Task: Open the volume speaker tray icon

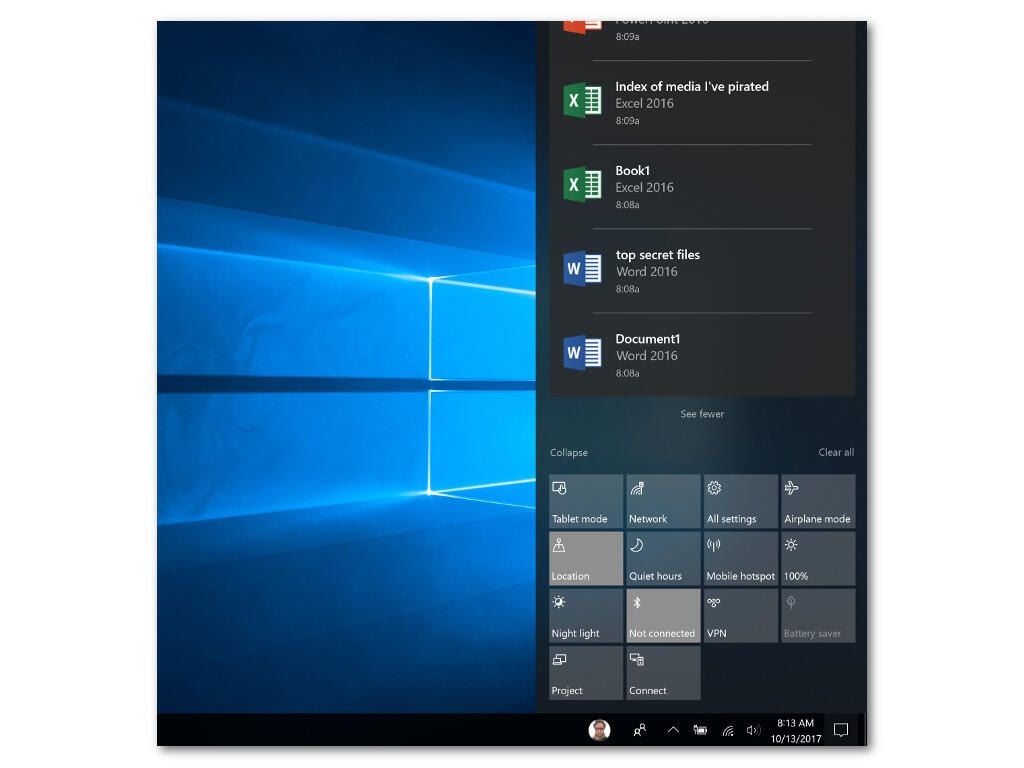Action: click(753, 730)
